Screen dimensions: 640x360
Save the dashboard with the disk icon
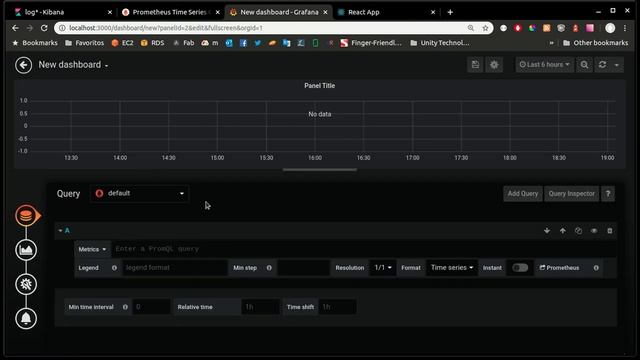click(x=475, y=64)
